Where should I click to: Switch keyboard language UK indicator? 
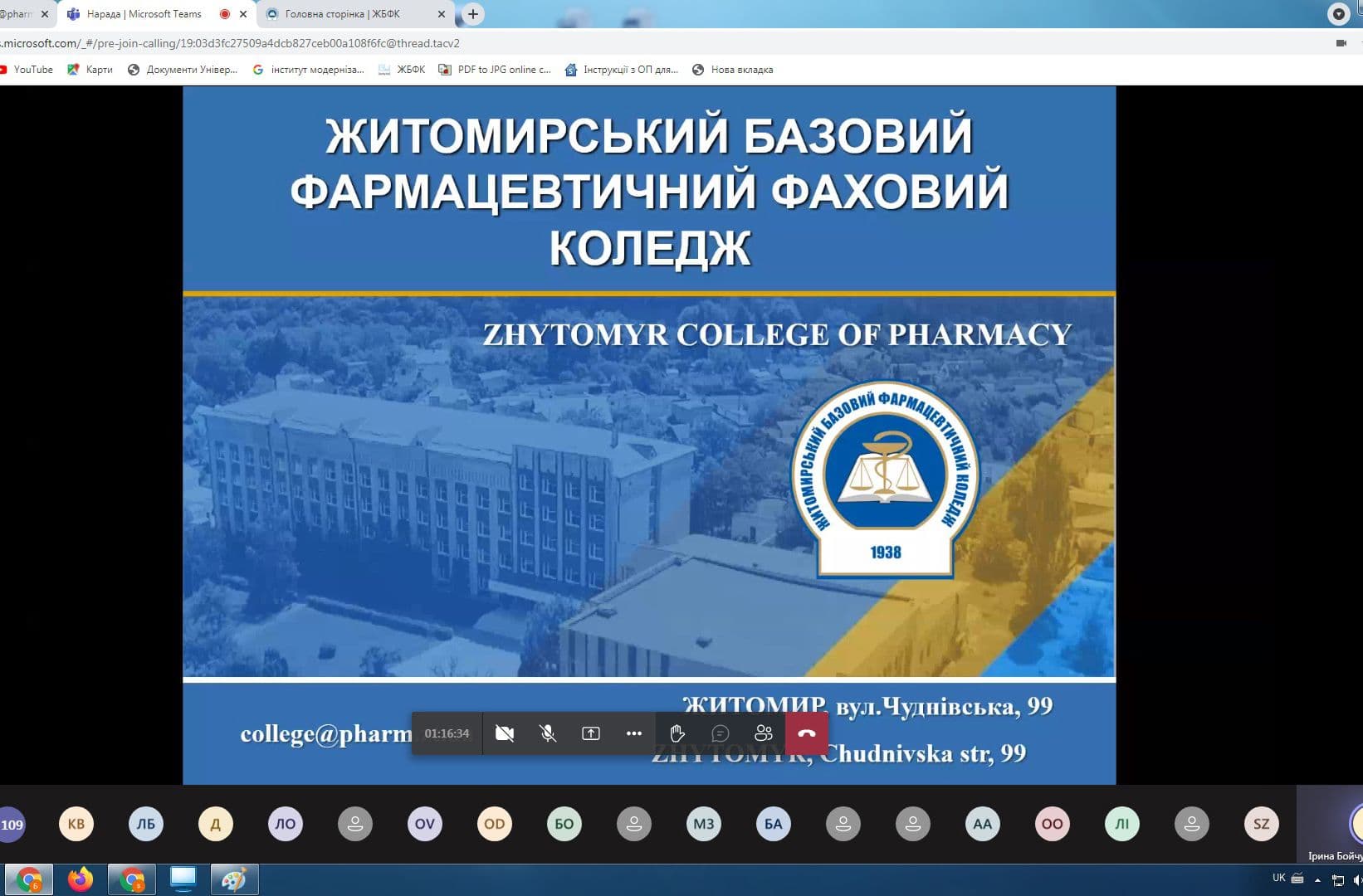(1278, 878)
